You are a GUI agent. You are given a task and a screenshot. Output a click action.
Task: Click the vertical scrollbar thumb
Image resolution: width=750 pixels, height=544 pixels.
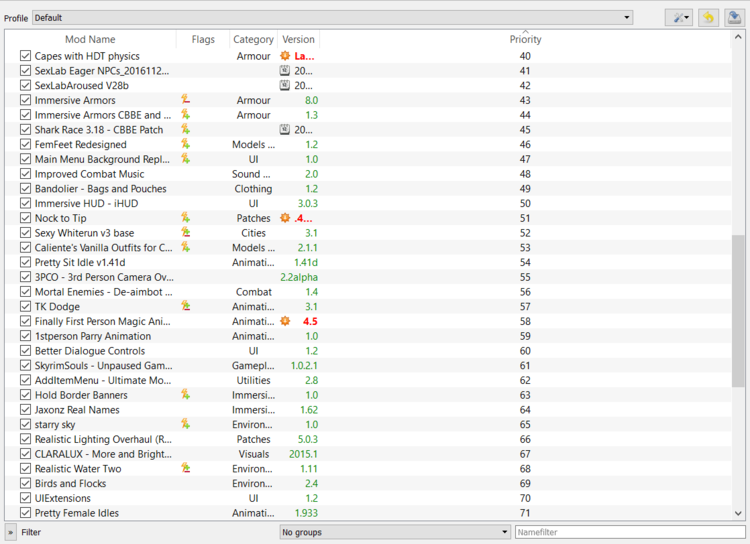coord(738,311)
